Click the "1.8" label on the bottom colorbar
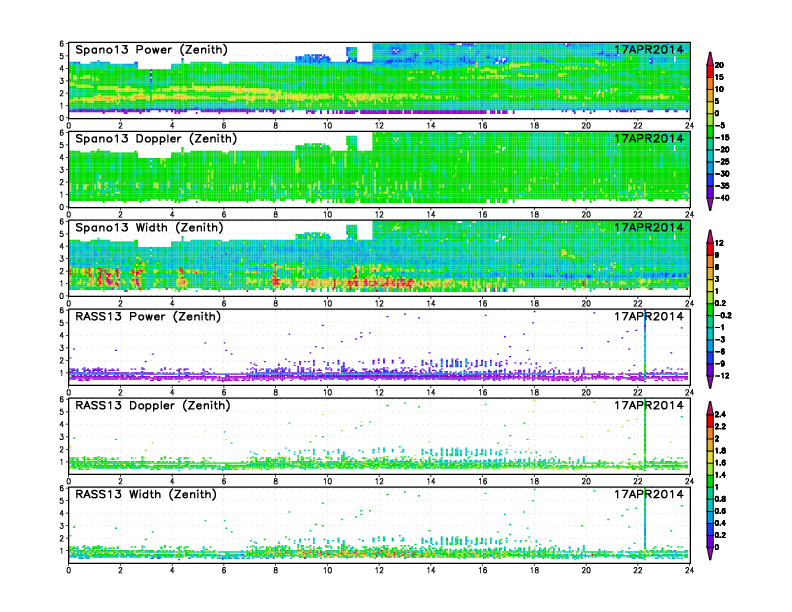Viewport: 792px width, 612px height. pos(721,451)
